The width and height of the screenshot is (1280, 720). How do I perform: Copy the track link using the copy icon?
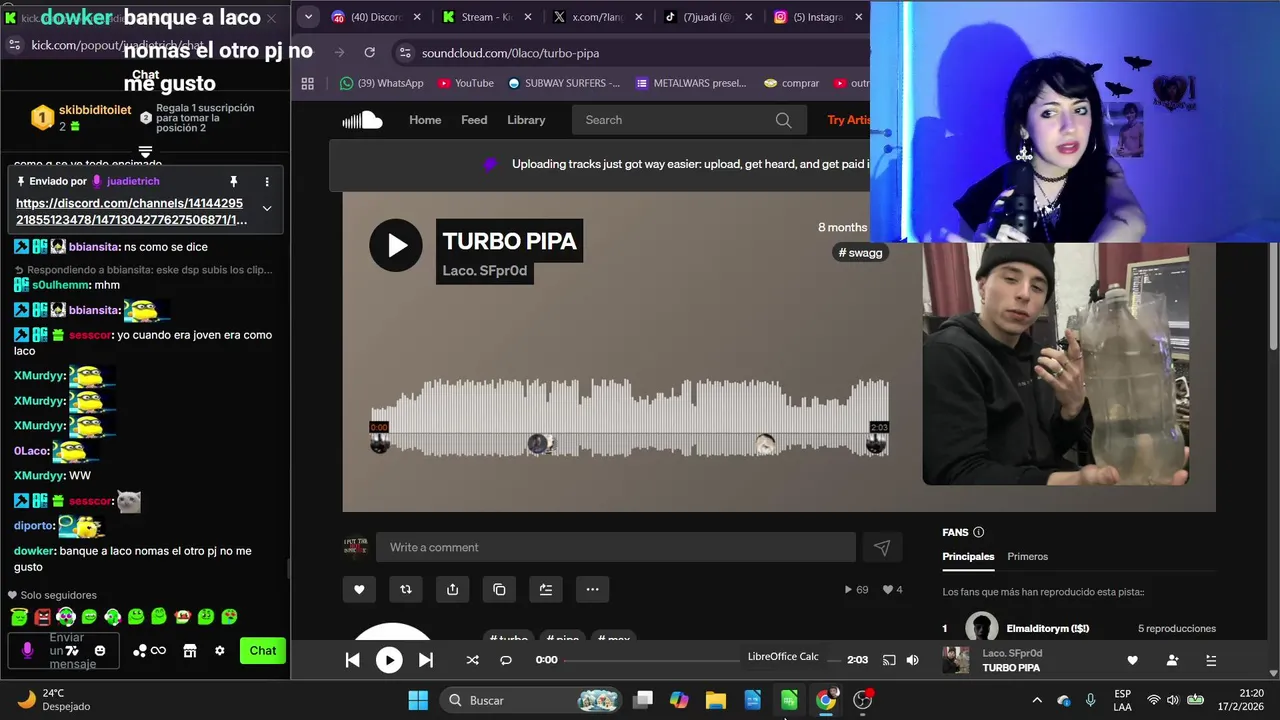tap(499, 589)
